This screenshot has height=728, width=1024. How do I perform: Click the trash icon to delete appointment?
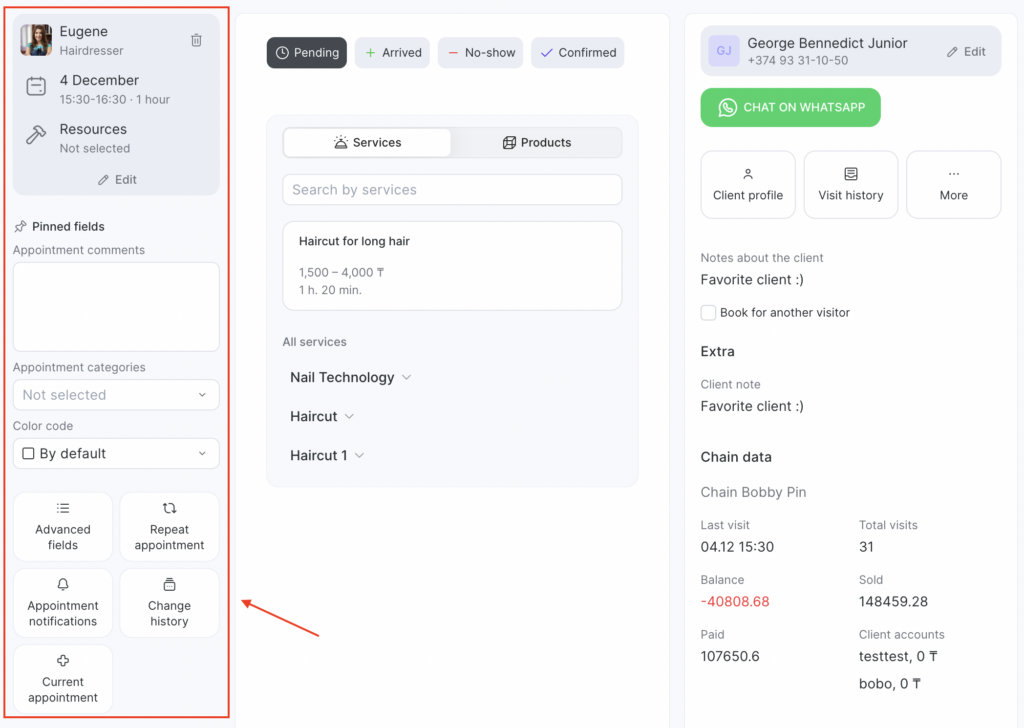196,40
